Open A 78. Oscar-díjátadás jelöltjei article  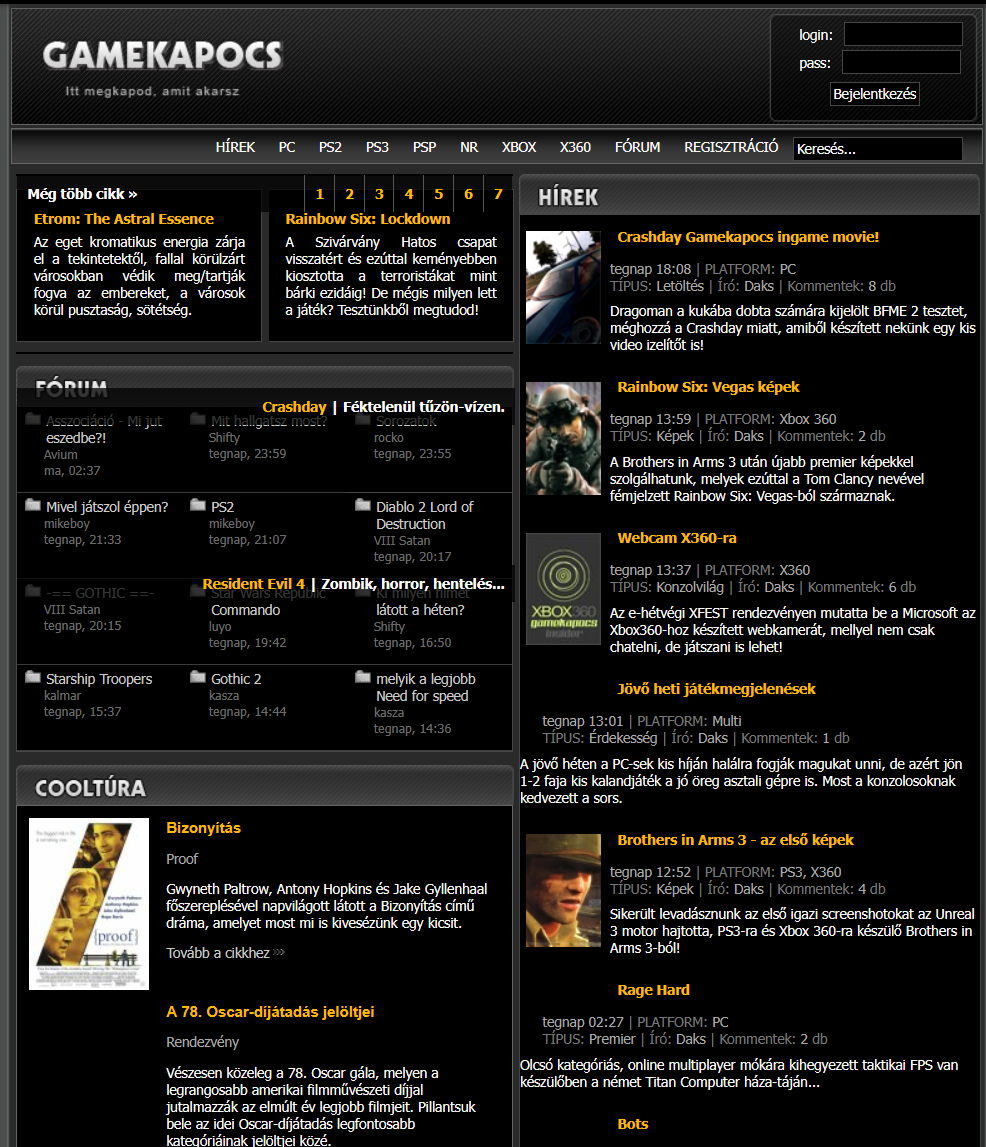point(270,1012)
